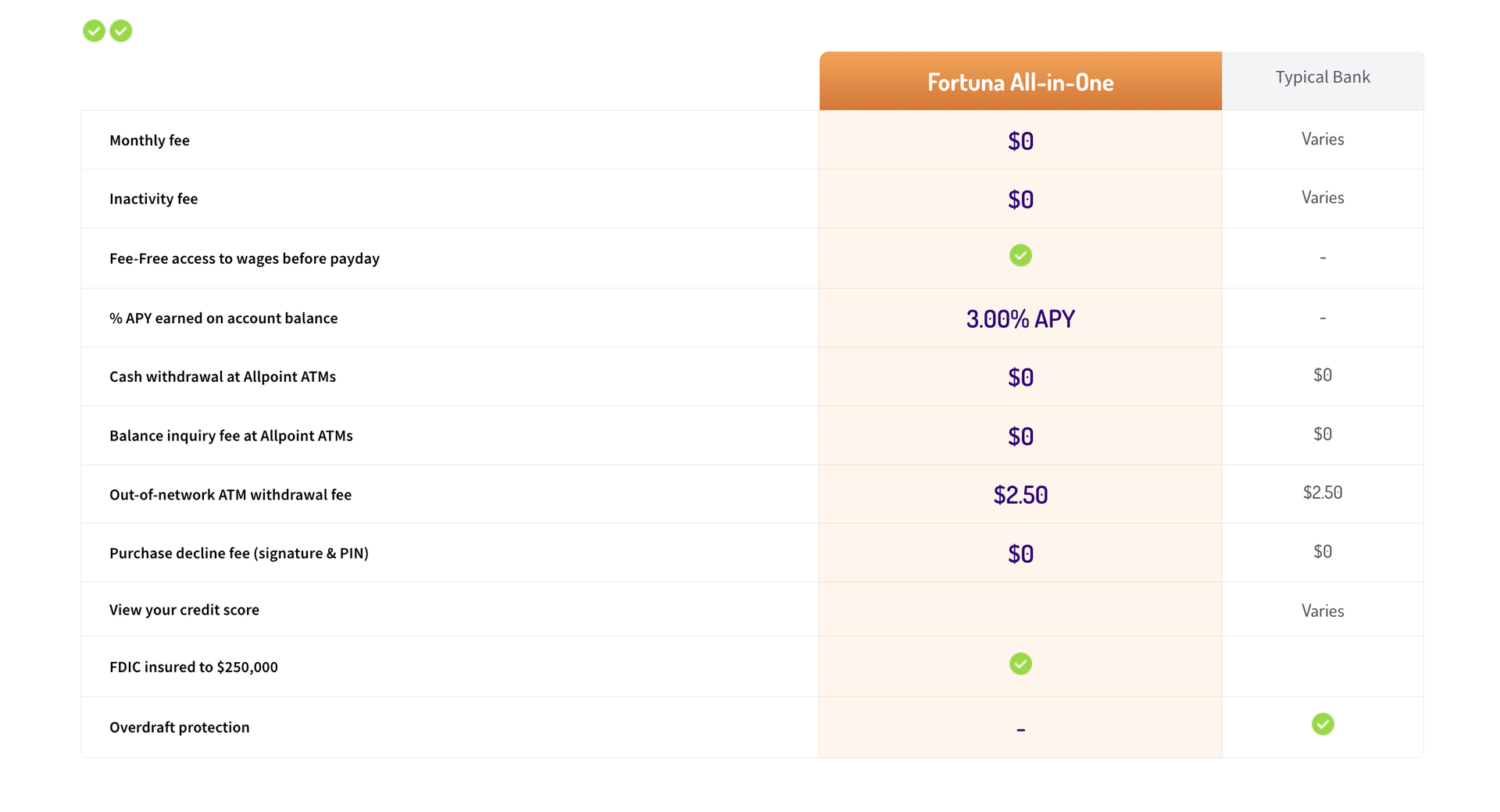The width and height of the screenshot is (1500, 812).
Task: Click the Typical Bank overdraft protection checkmark
Action: click(1323, 725)
